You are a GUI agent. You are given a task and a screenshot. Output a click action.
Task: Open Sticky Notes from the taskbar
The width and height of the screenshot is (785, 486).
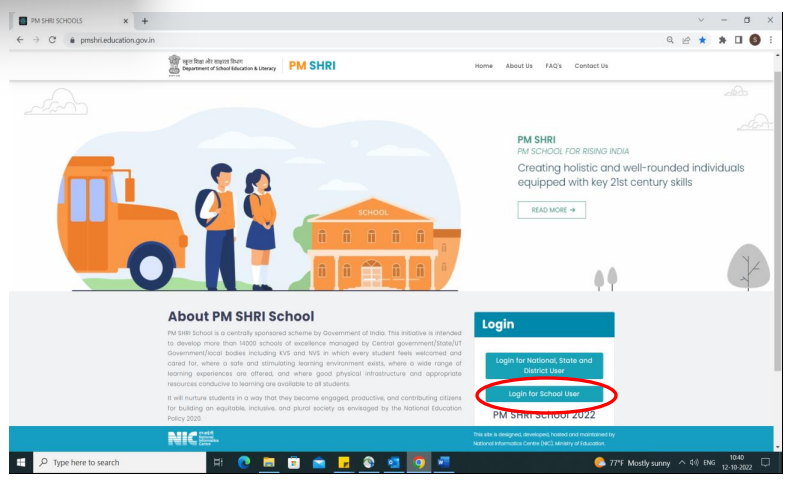point(344,462)
